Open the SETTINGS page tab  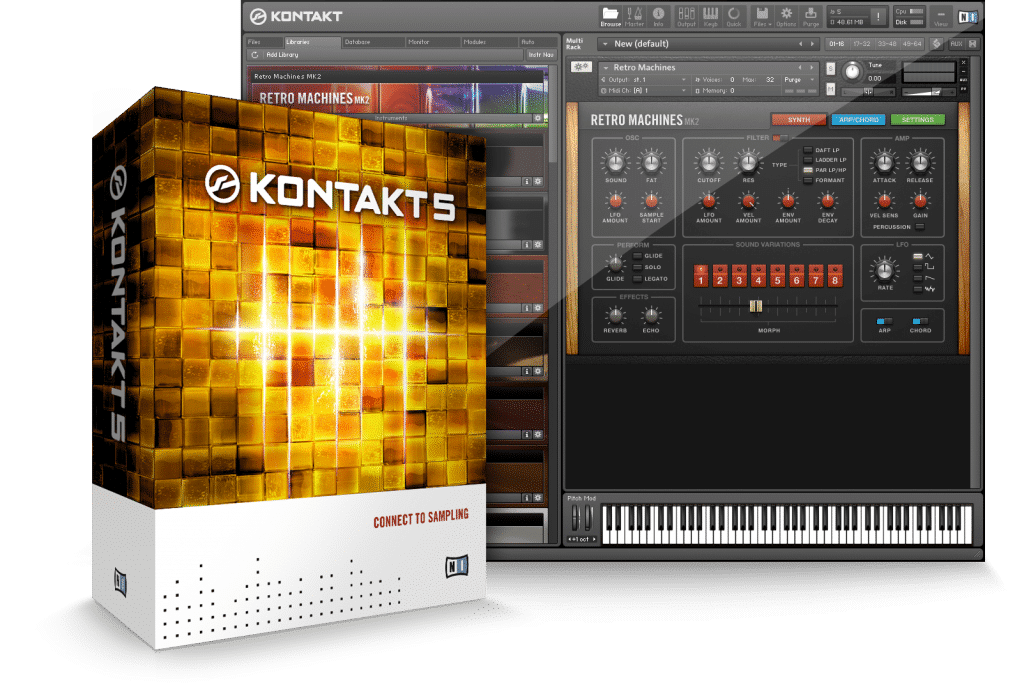click(x=918, y=120)
